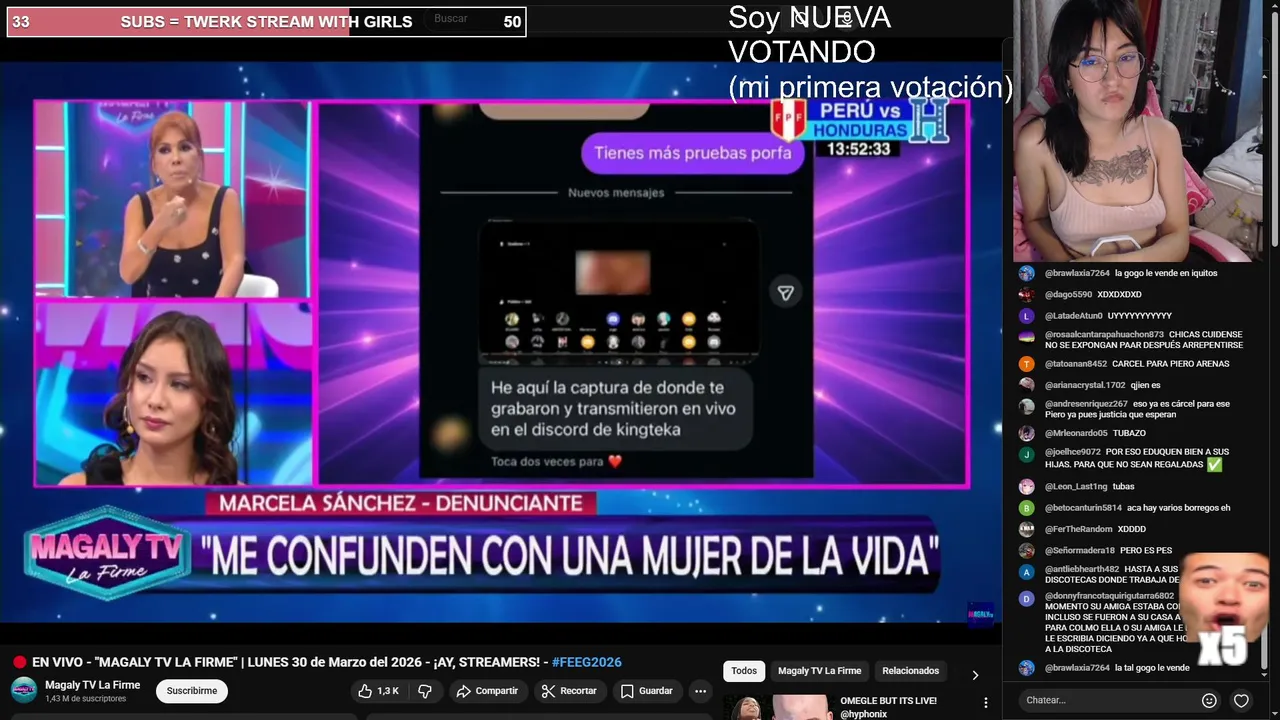1280x720 pixels.
Task: Click the dislike thumbs-down icon
Action: point(425,691)
